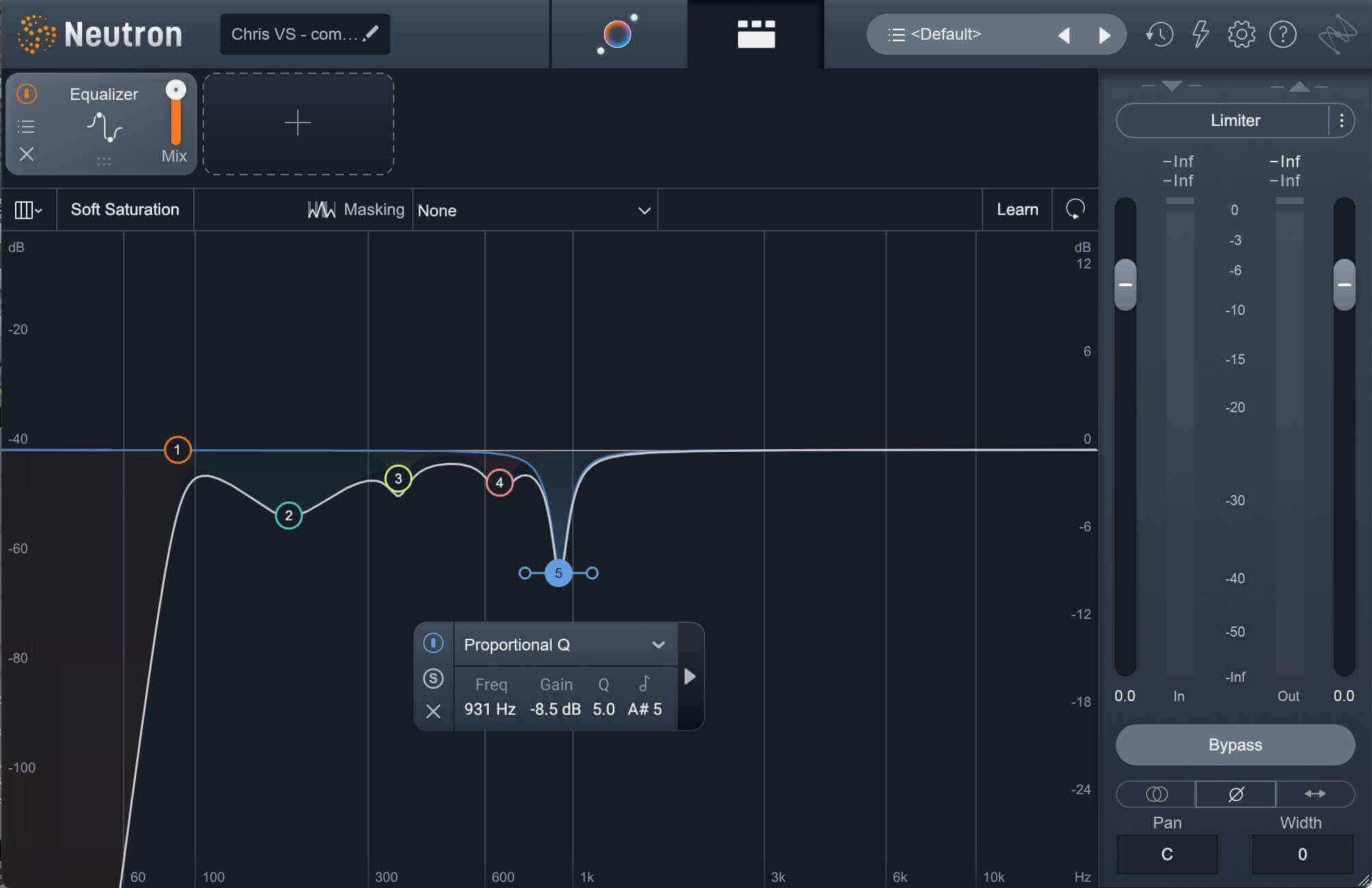Select EQ node 5
Screen dimensions: 1372x888
pos(559,573)
